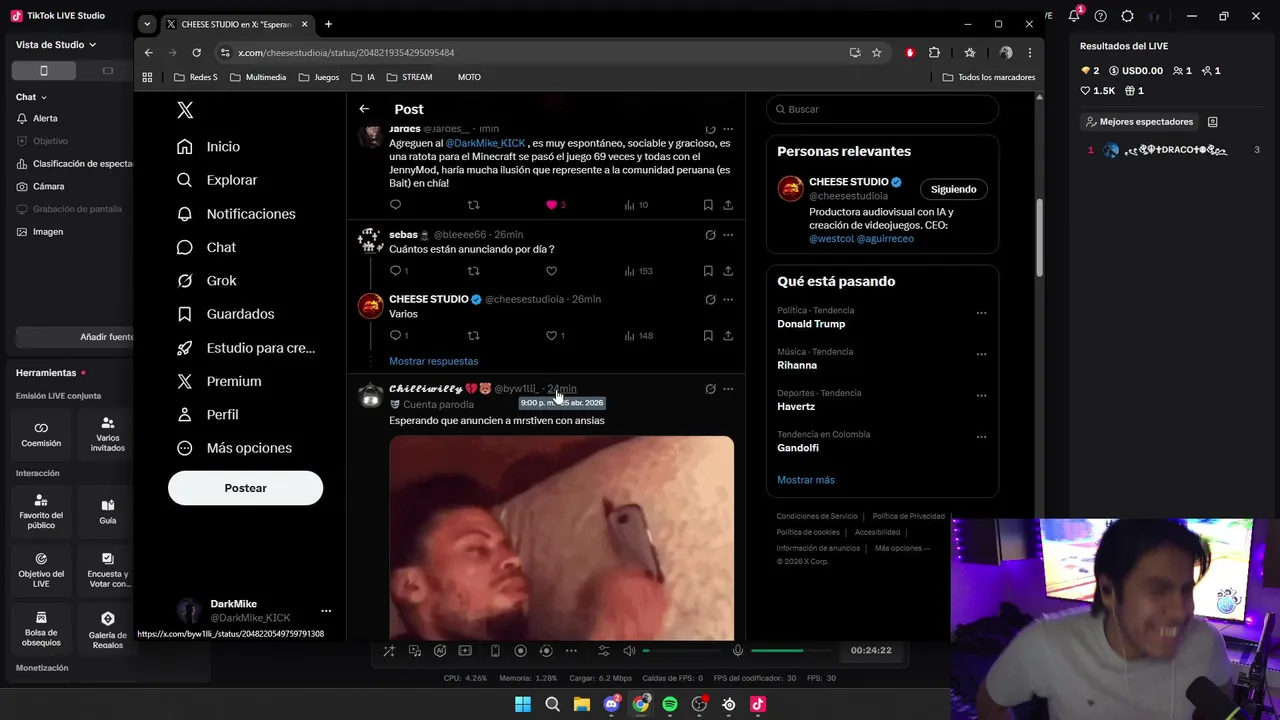Click the X logo in the sidebar
The width and height of the screenshot is (1280, 720).
[185, 110]
